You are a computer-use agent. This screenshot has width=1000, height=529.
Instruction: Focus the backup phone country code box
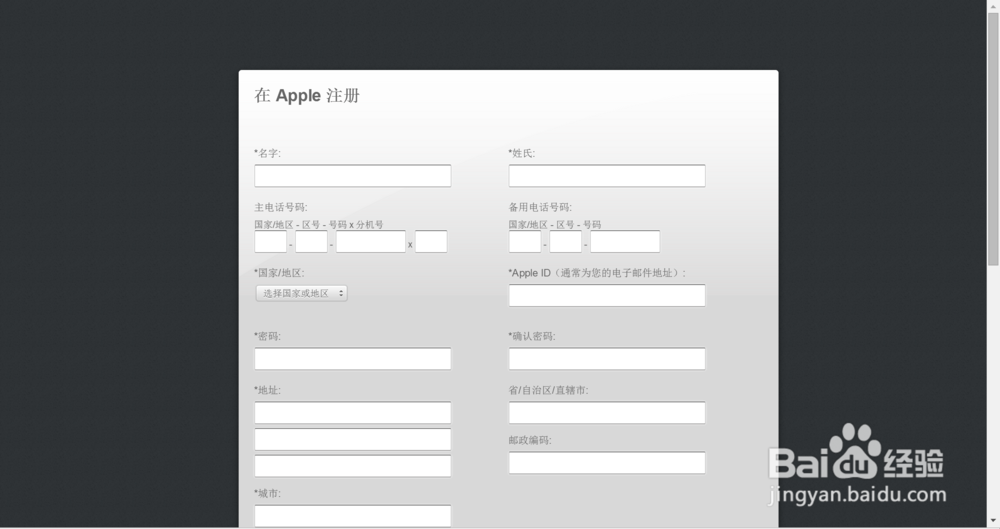point(525,242)
